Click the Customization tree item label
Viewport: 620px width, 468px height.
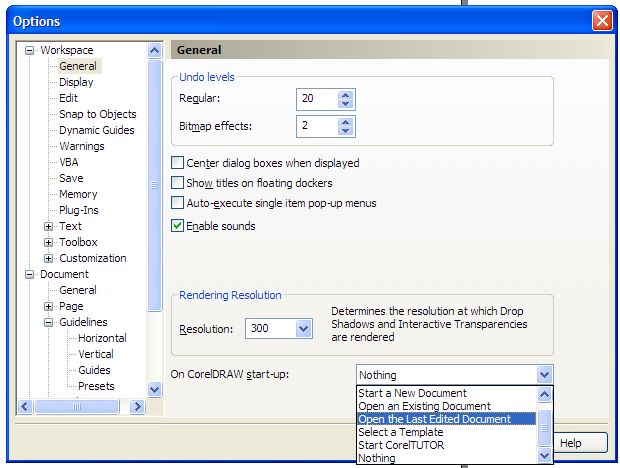click(93, 259)
